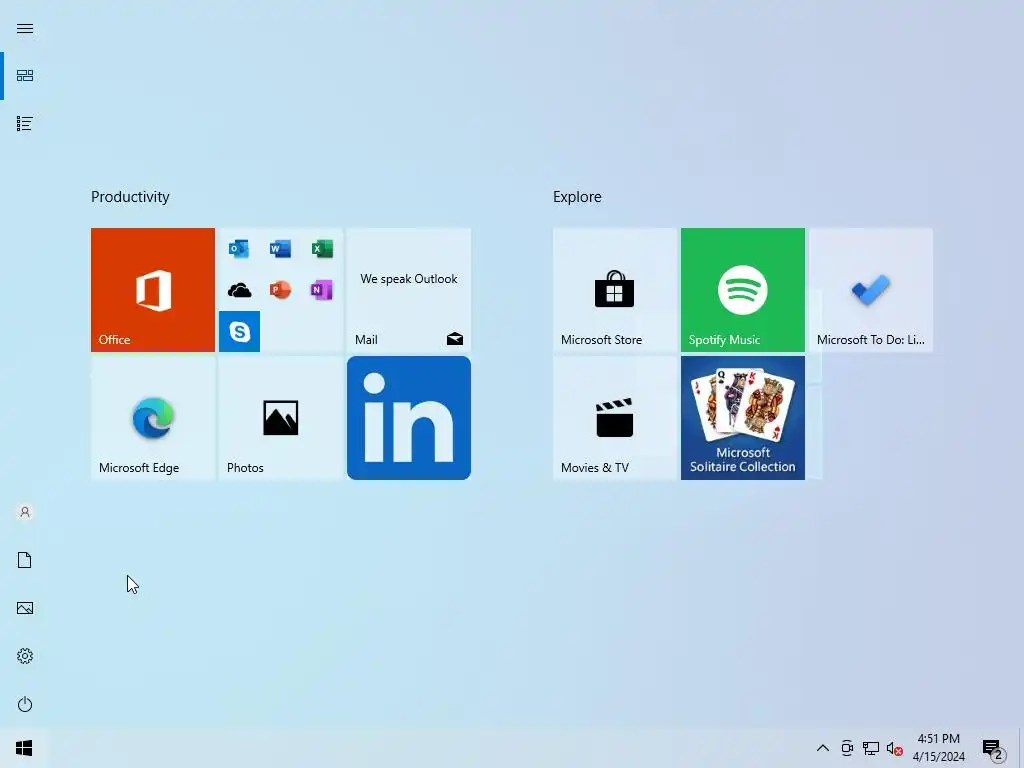Open network status tray icon
Viewport: 1024px width, 768px height.
tap(871, 748)
